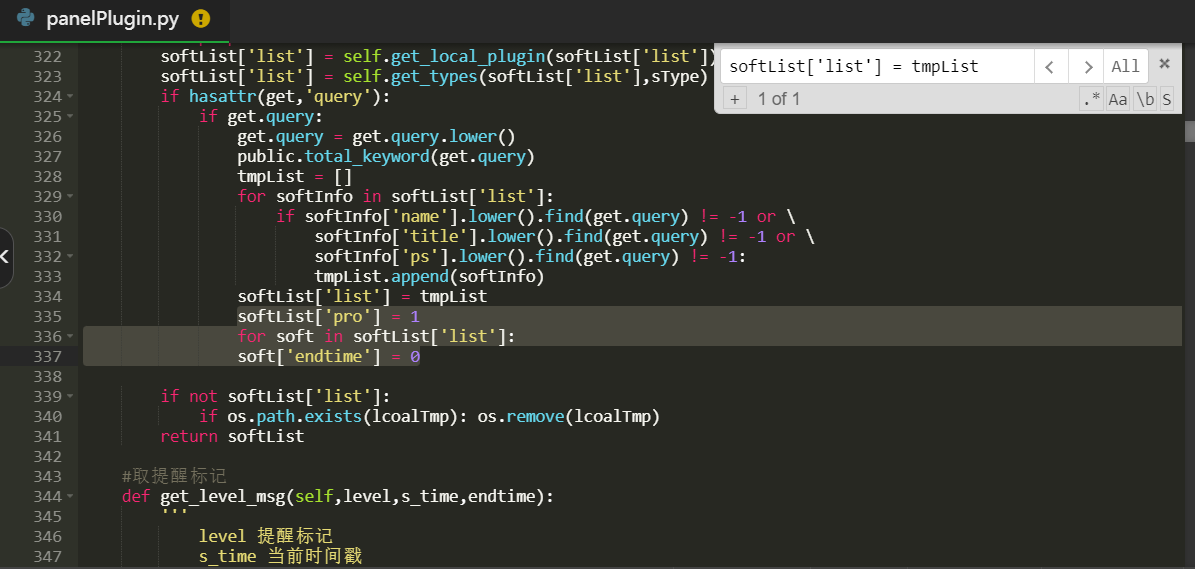Fold get_level_msg function at line 344
Viewport: 1195px width, 569px height.
click(x=70, y=497)
